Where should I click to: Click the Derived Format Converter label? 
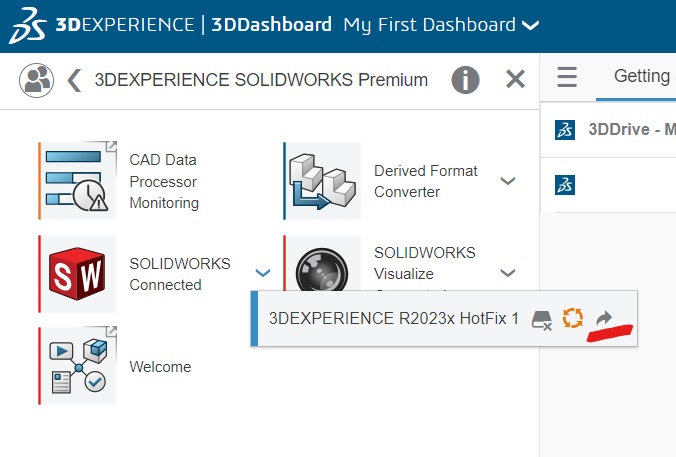(x=426, y=181)
